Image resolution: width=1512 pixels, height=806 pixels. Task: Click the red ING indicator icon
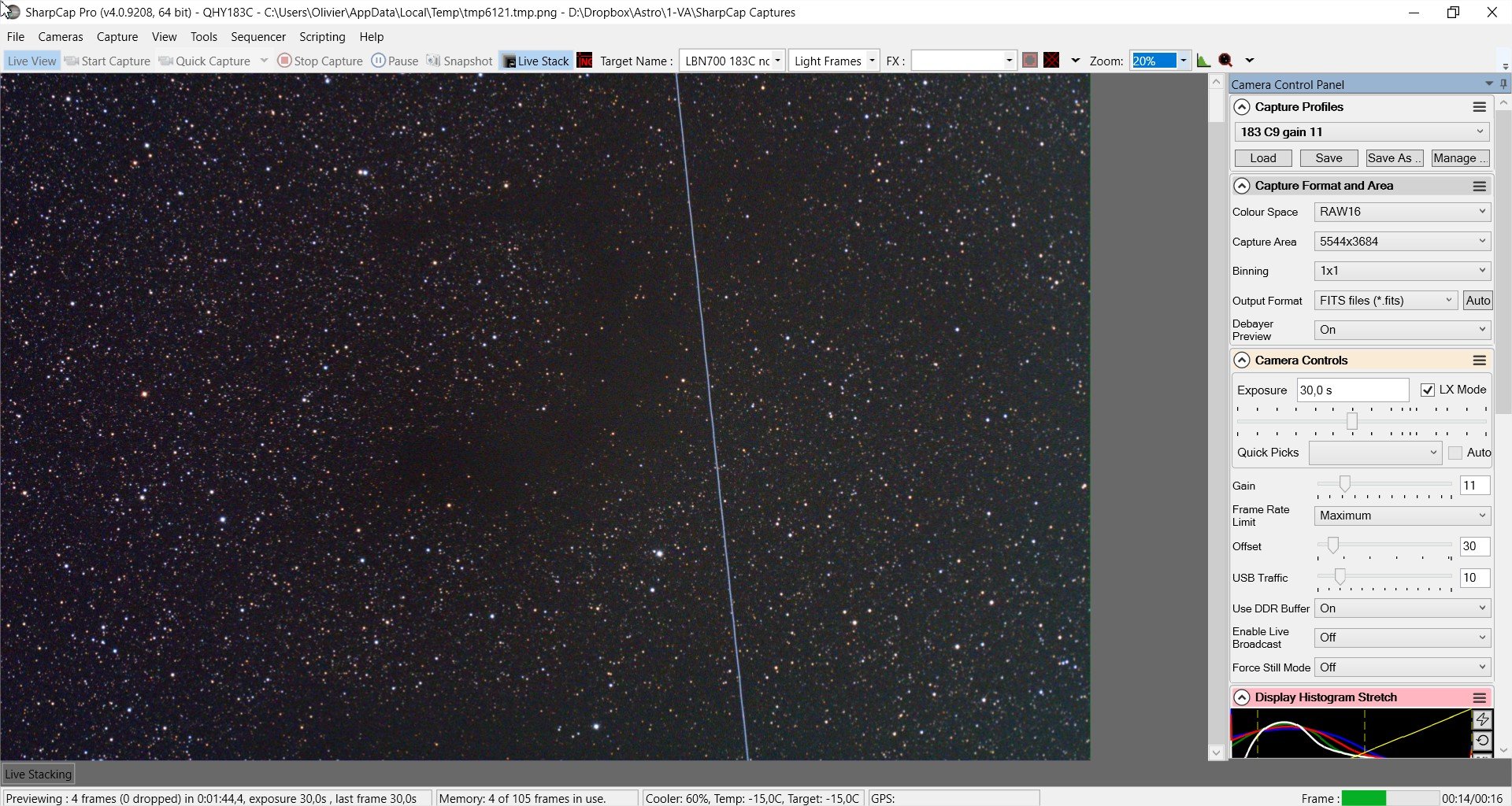click(584, 61)
